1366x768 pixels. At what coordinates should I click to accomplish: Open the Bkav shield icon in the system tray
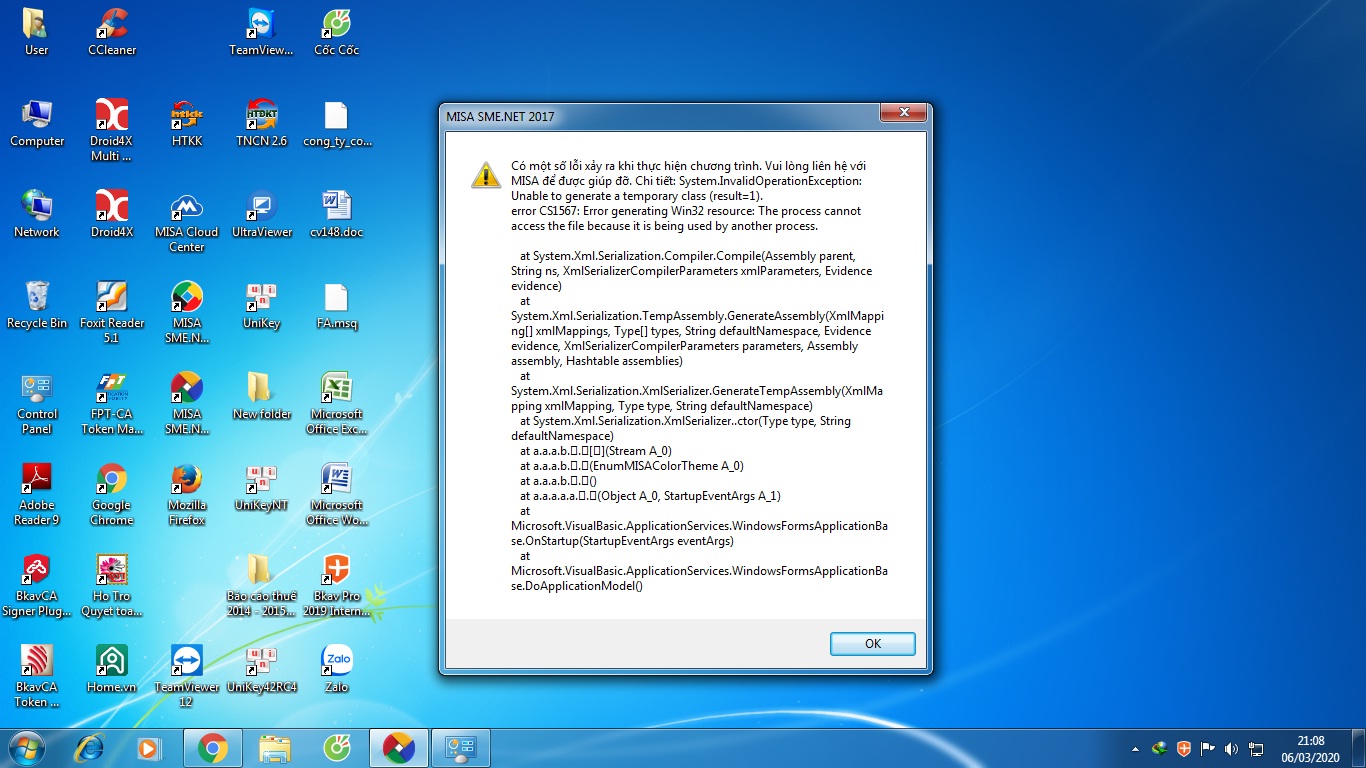(x=1184, y=748)
